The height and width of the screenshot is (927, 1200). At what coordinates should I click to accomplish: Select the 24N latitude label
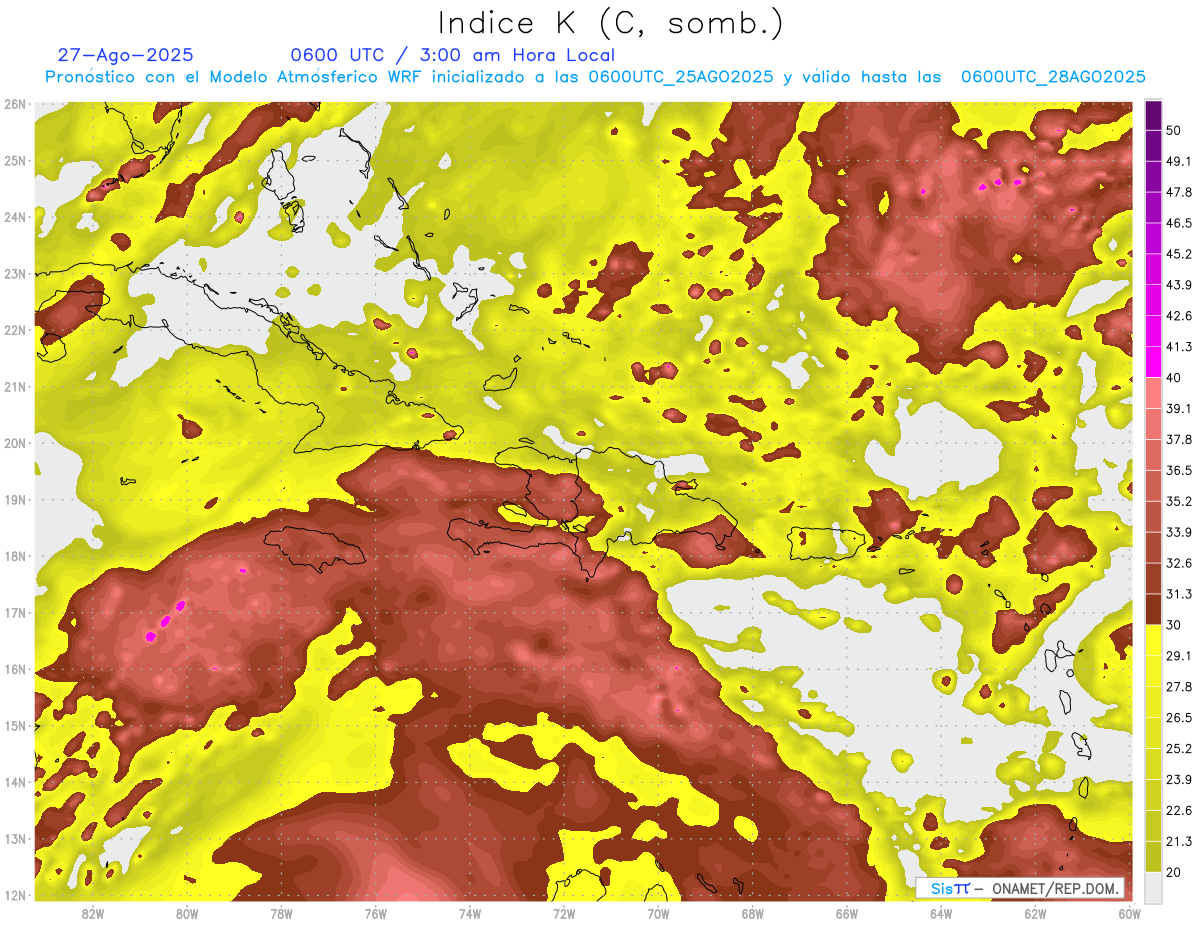[x=14, y=217]
